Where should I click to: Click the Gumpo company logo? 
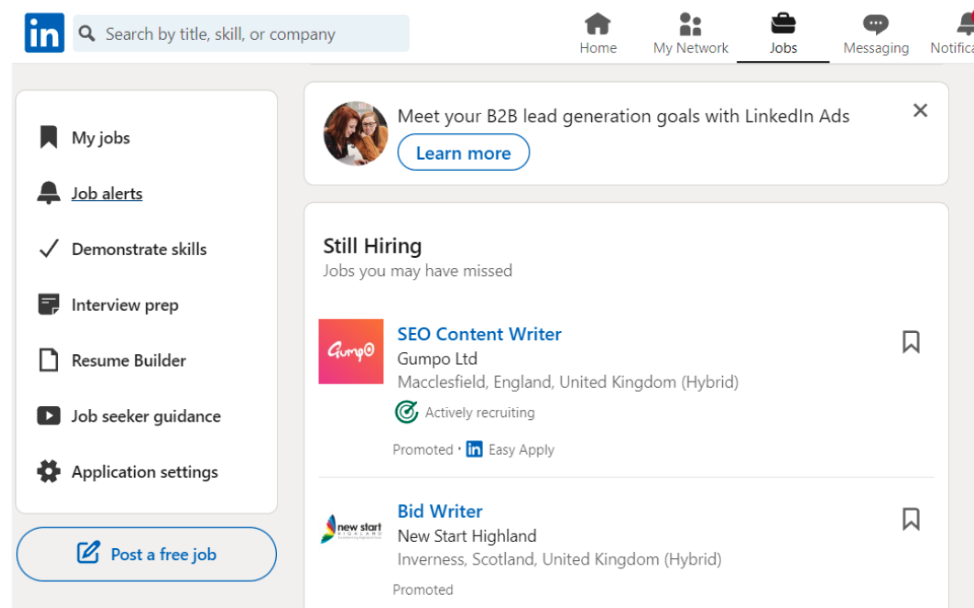coord(351,352)
